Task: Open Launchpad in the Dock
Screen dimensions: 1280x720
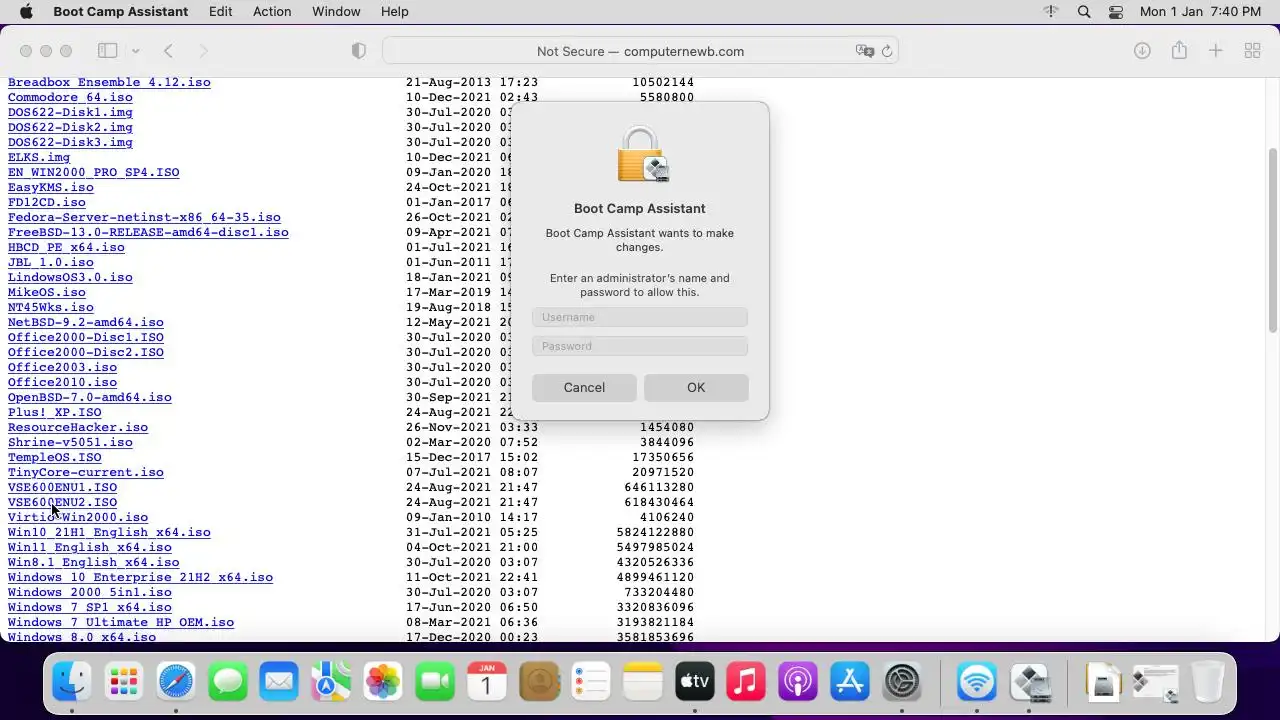Action: pos(124,683)
